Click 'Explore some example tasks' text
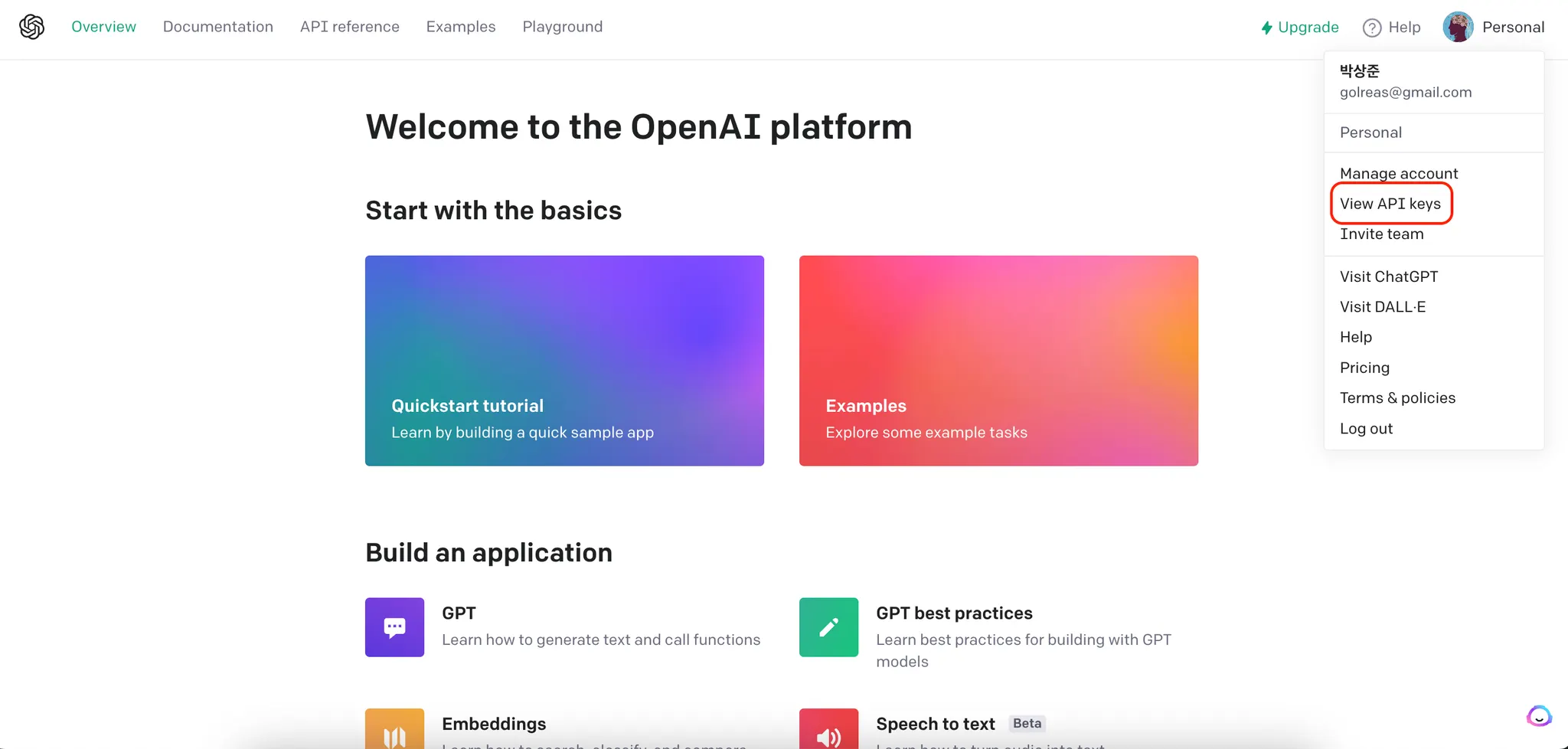 [x=926, y=433]
